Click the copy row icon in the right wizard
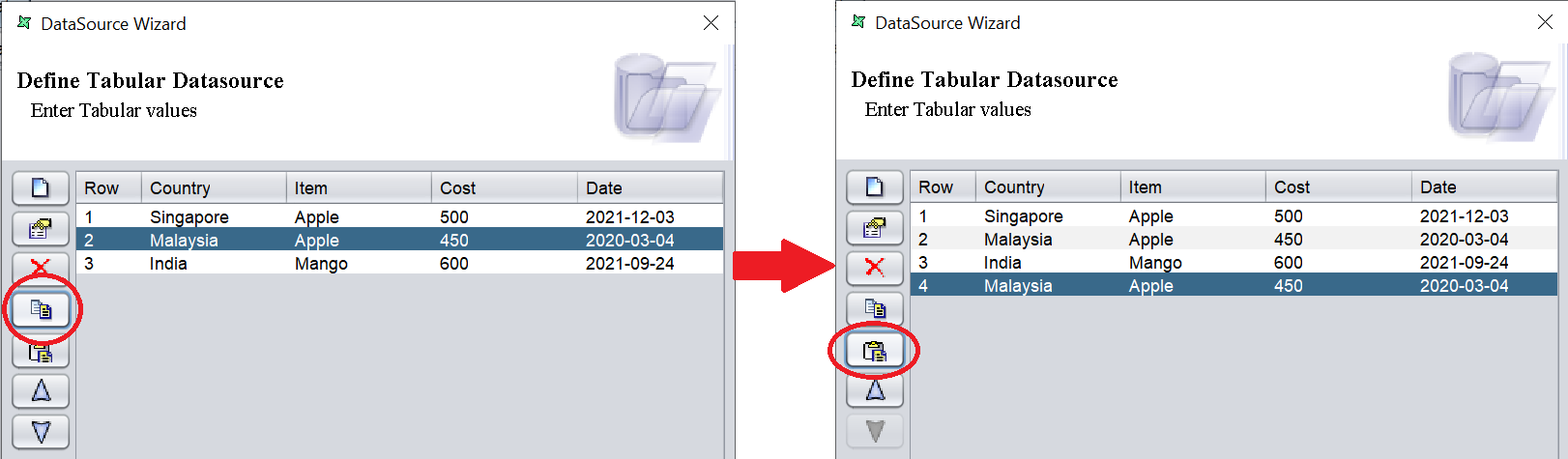Screen dimensions: 1568x459 [x=875, y=308]
